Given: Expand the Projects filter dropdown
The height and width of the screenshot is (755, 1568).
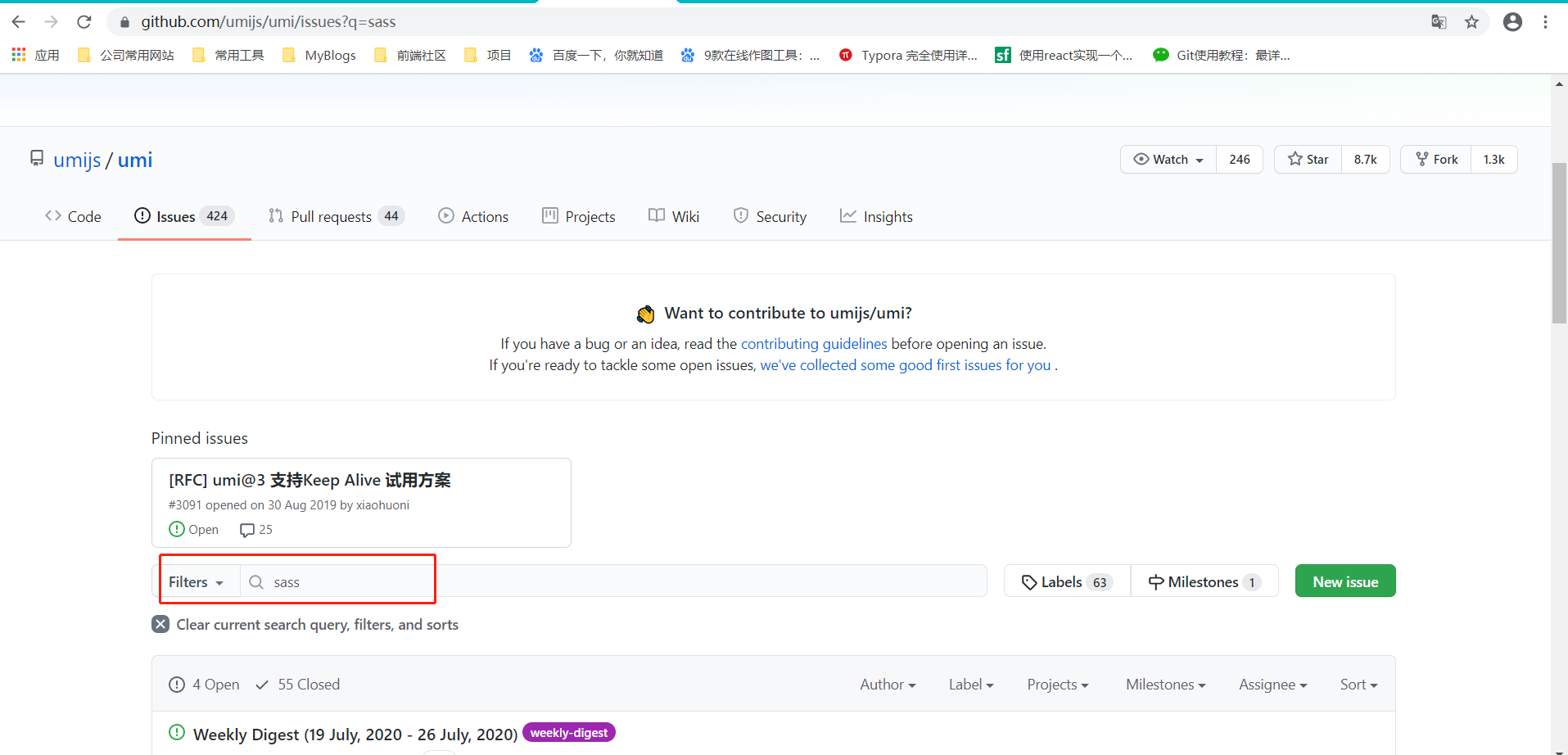Looking at the screenshot, I should tap(1058, 685).
